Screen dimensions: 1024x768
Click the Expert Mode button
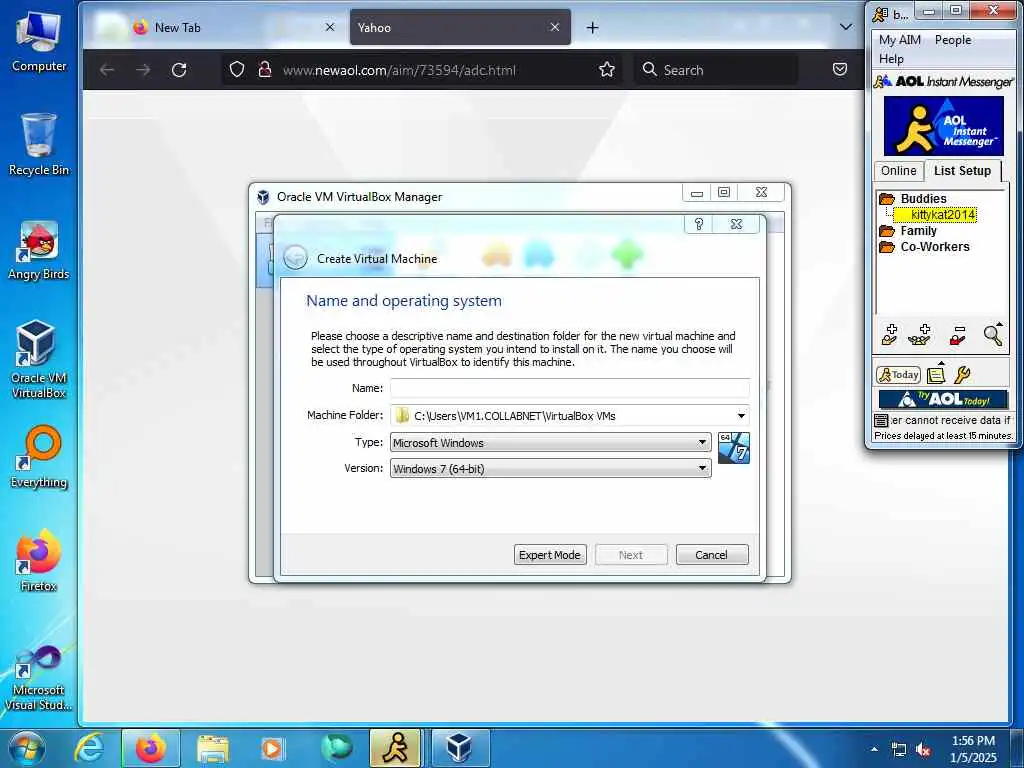pos(550,554)
